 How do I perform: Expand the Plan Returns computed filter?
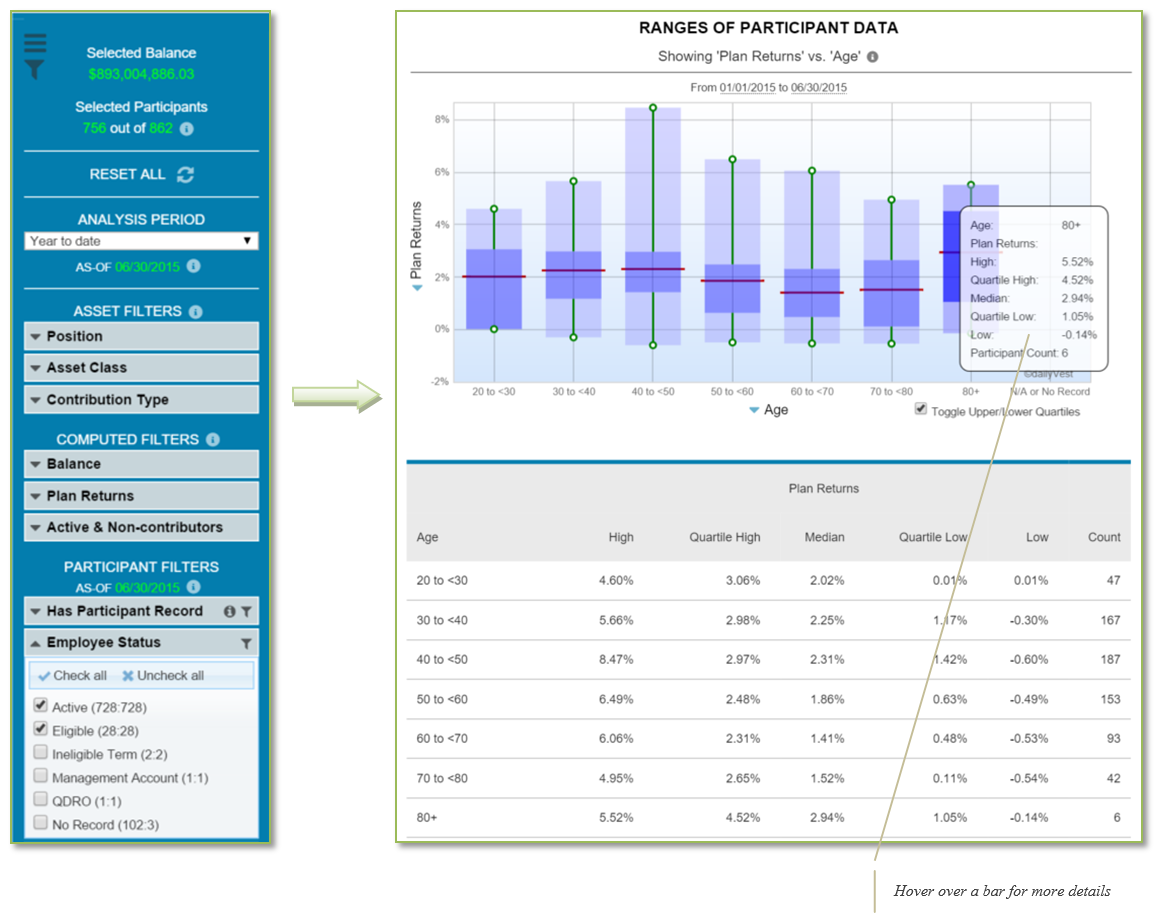141,496
